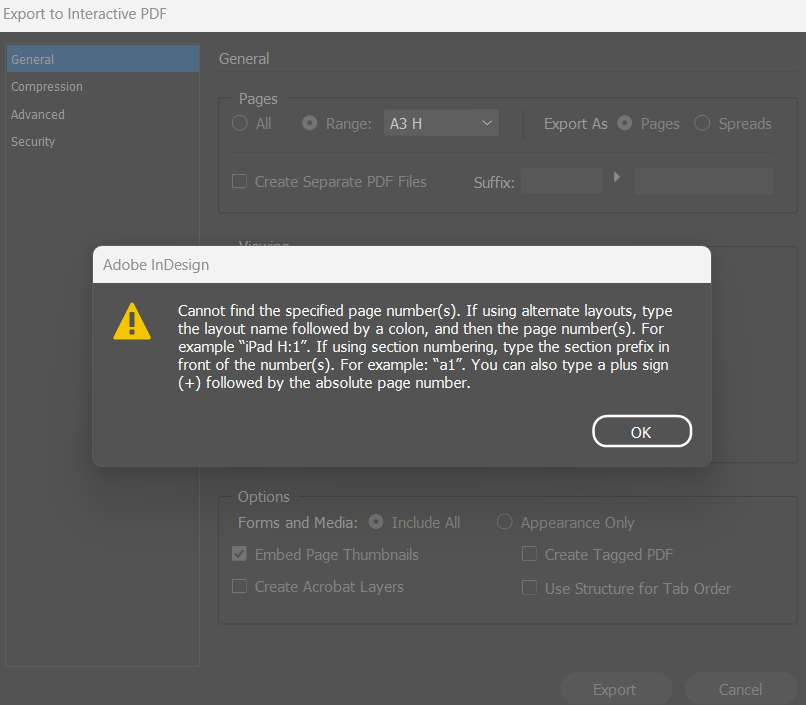Enable Create Acrobat Layers checkbox
Image resolution: width=806 pixels, height=705 pixels.
point(240,586)
